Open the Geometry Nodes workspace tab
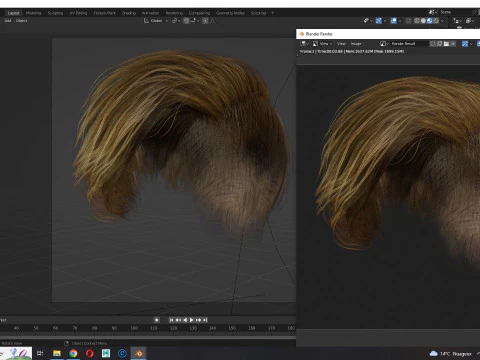This screenshot has height=360, width=480. tap(230, 13)
